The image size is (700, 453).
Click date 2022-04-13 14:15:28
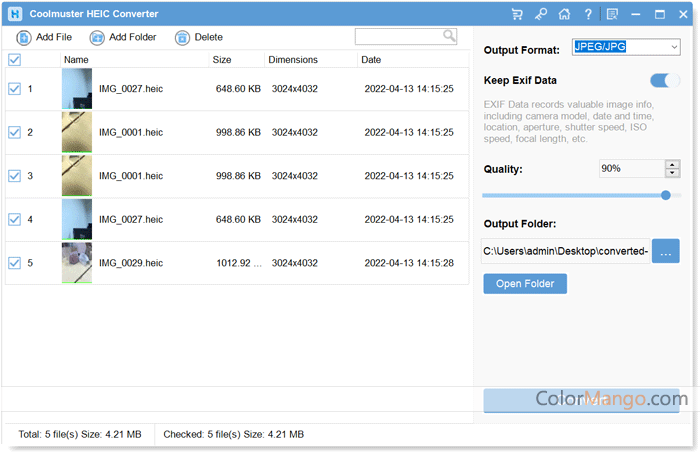[409, 263]
